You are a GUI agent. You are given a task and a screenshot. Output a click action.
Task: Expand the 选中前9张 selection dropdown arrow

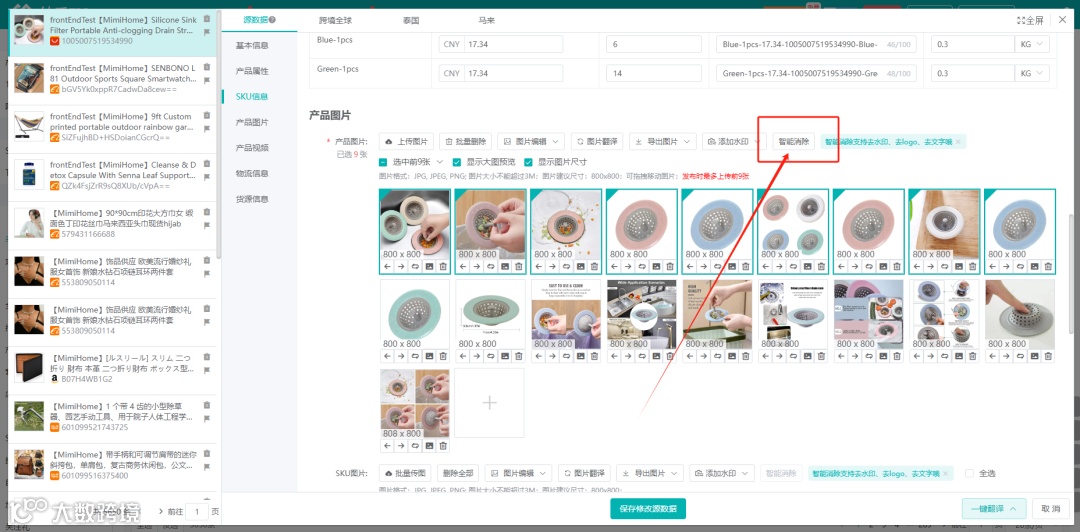[x=440, y=163]
